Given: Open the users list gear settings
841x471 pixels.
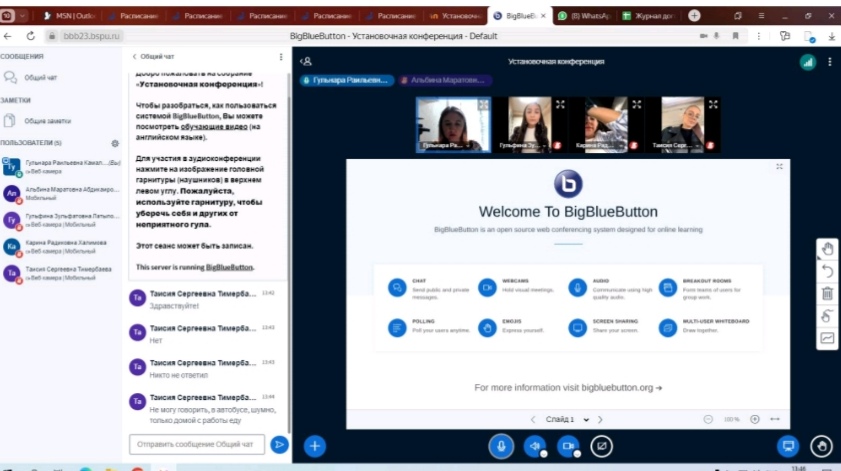Looking at the screenshot, I should (x=115, y=143).
